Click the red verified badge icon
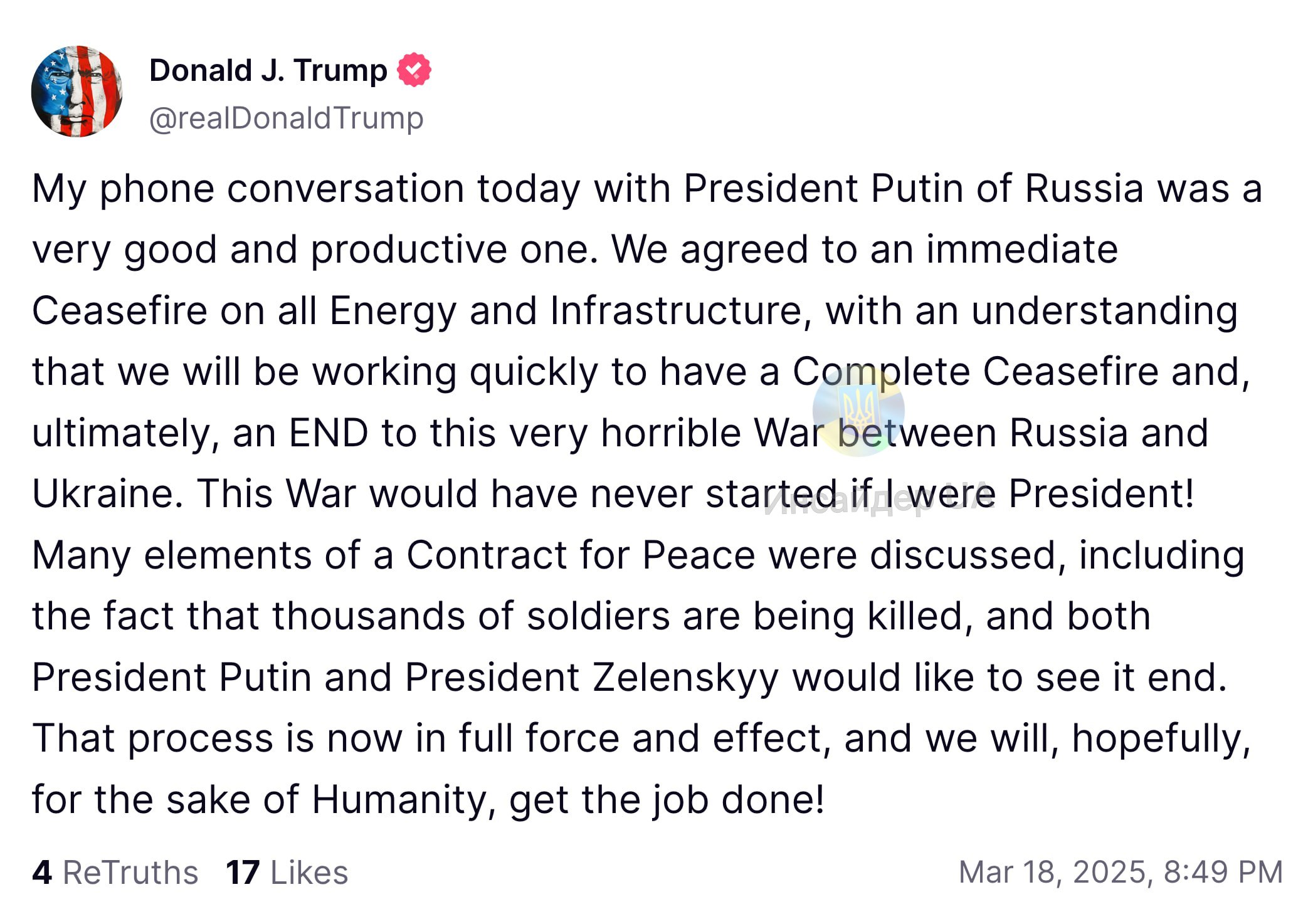Screen dimensions: 1313x924 414,70
